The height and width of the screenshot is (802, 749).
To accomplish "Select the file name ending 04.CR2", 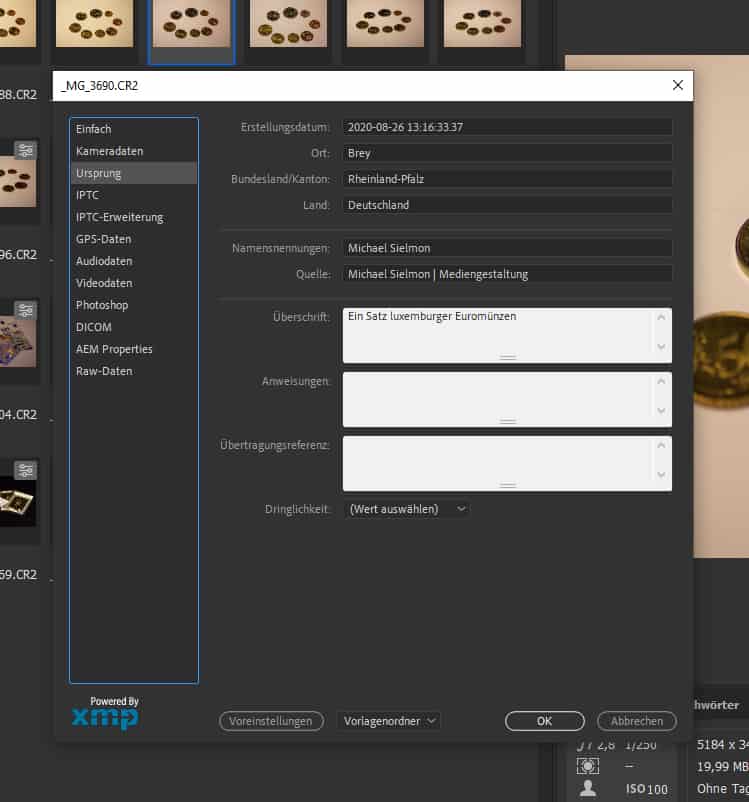I will pyautogui.click(x=18, y=415).
